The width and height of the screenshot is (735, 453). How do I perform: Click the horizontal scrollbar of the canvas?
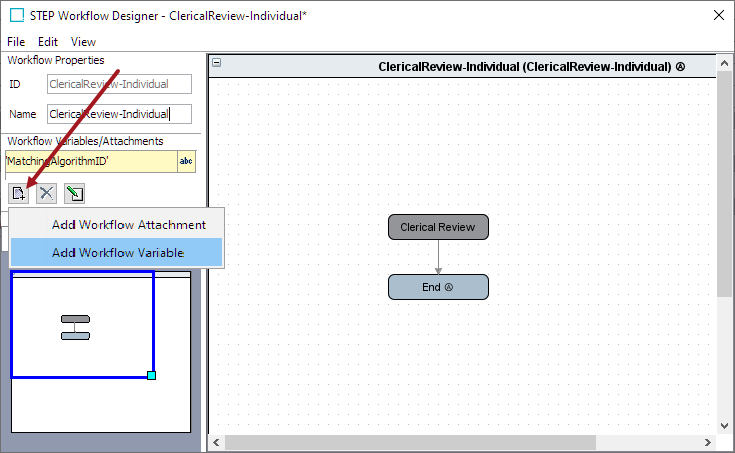click(410, 441)
